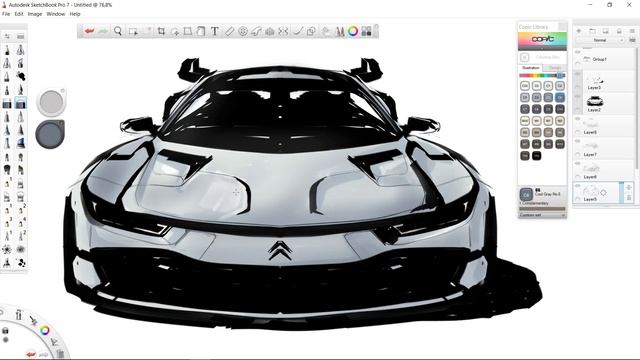Click the layer panel vertical scrollbar
640x360 pixels.
(637, 108)
